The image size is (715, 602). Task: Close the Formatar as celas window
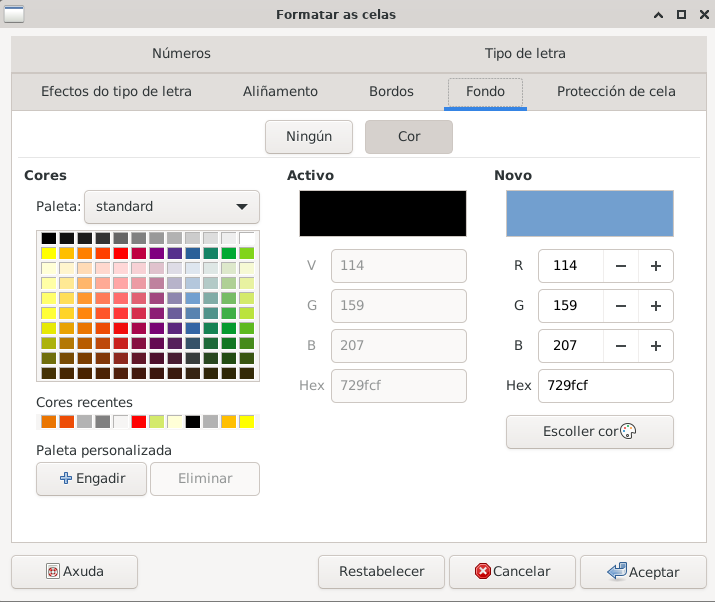704,15
